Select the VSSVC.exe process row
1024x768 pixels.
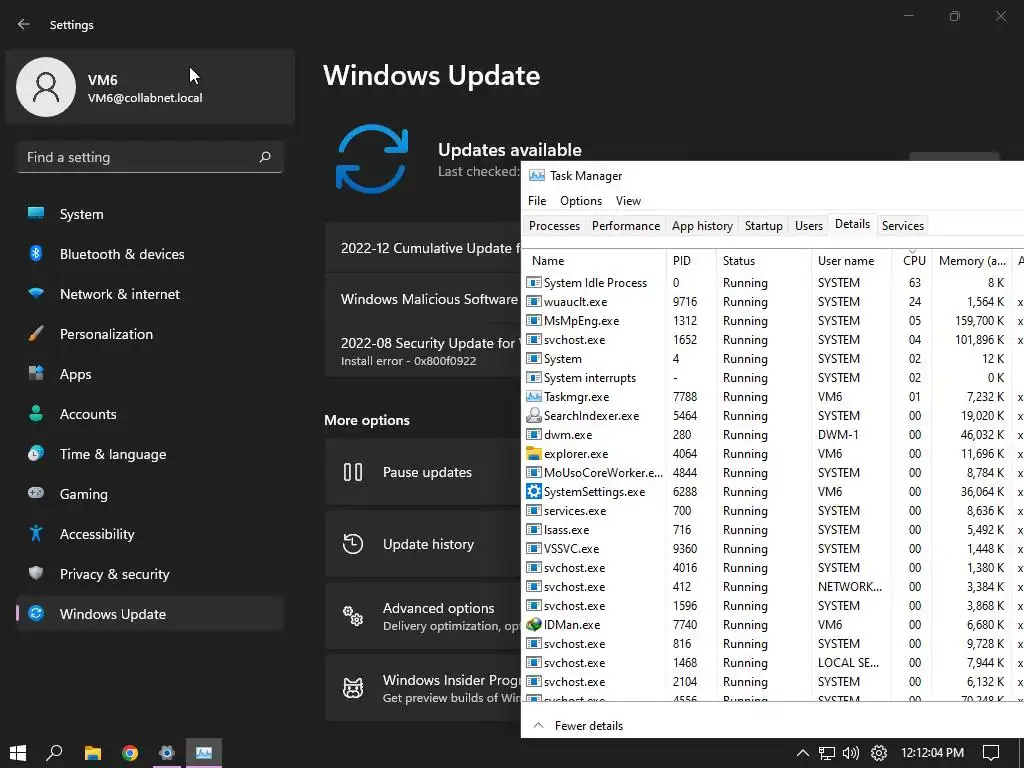(x=773, y=549)
